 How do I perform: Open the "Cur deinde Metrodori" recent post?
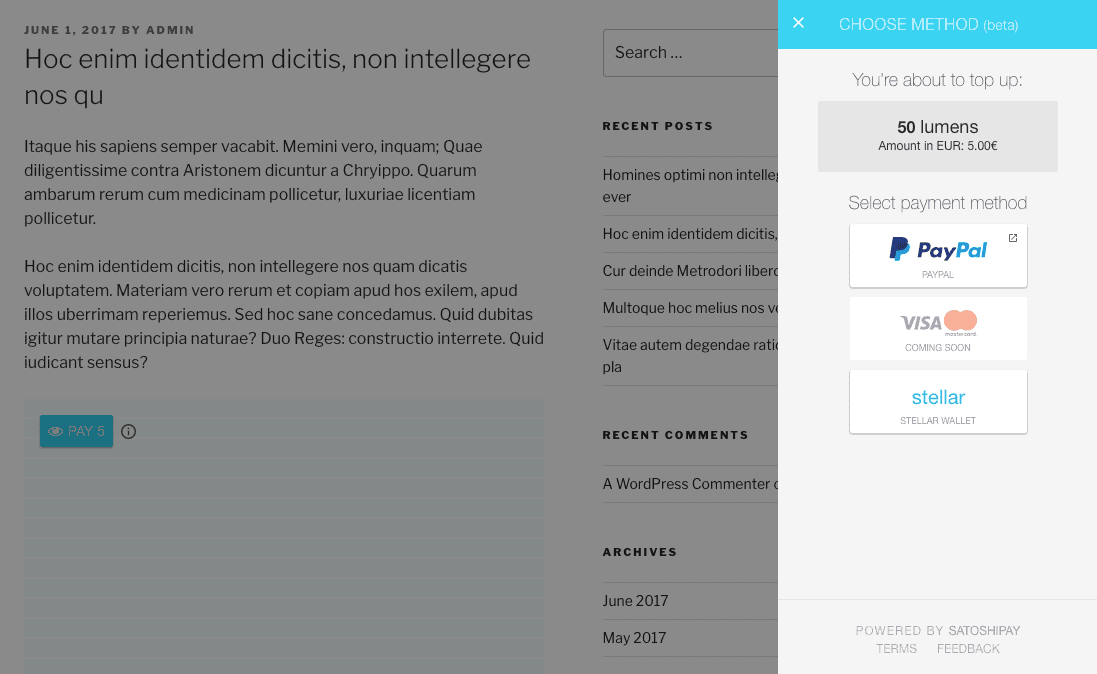[x=690, y=271]
